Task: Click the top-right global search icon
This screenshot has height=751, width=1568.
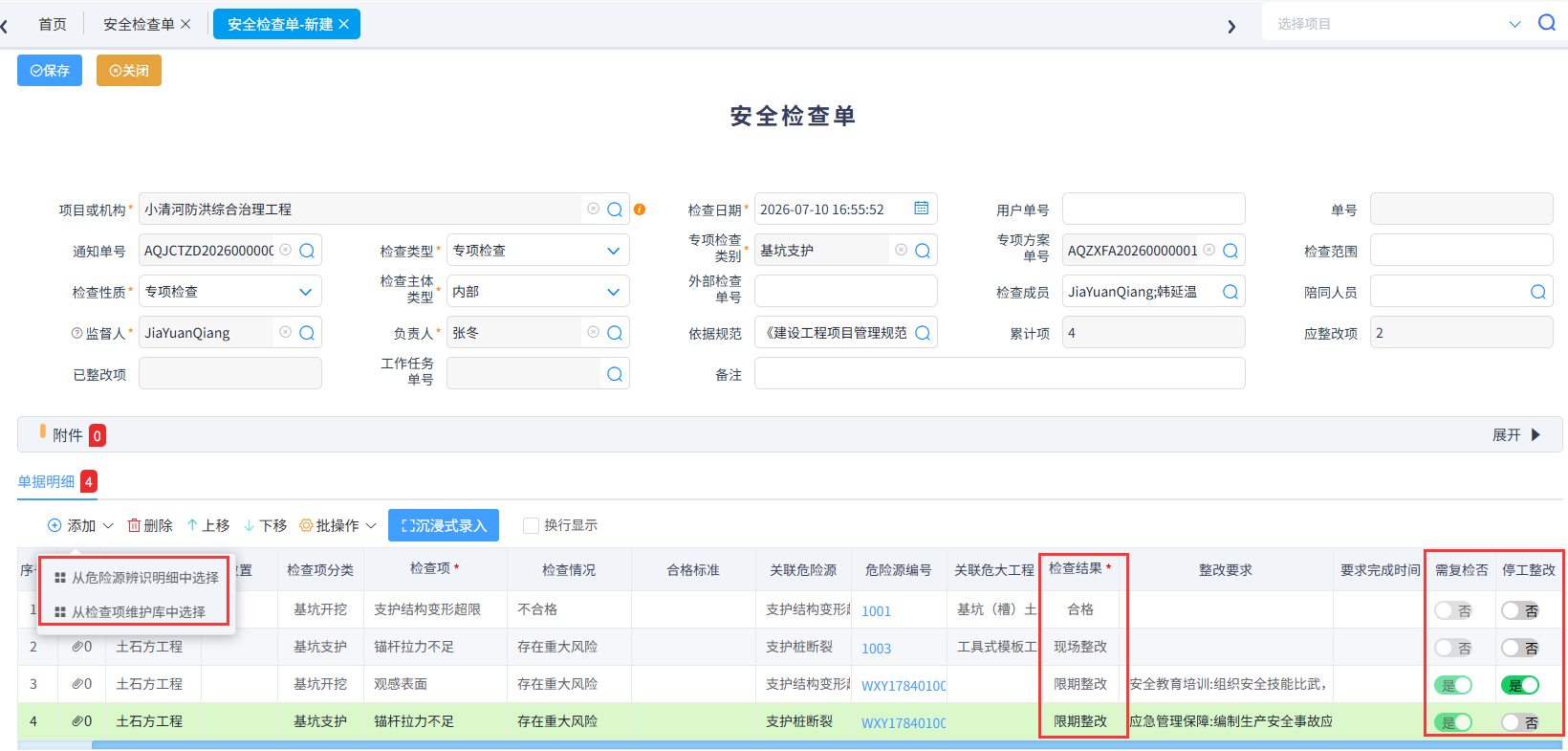Action: pos(1546,23)
